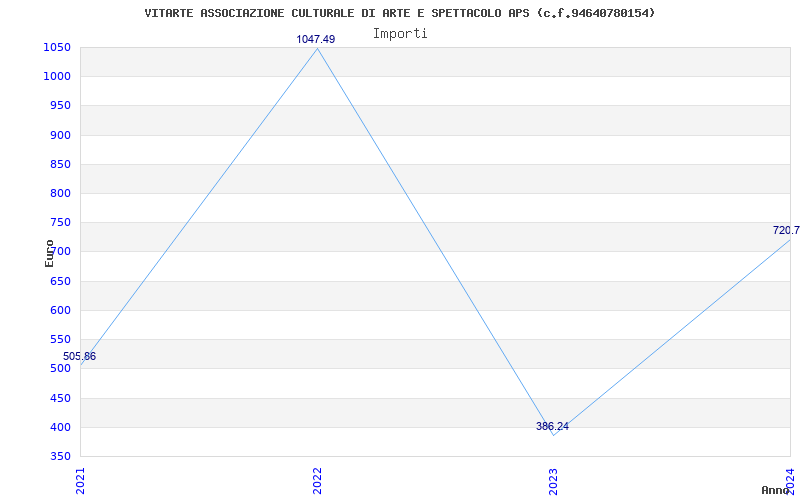Click the 2022 peak point on line
The image size is (800, 500).
[317, 49]
